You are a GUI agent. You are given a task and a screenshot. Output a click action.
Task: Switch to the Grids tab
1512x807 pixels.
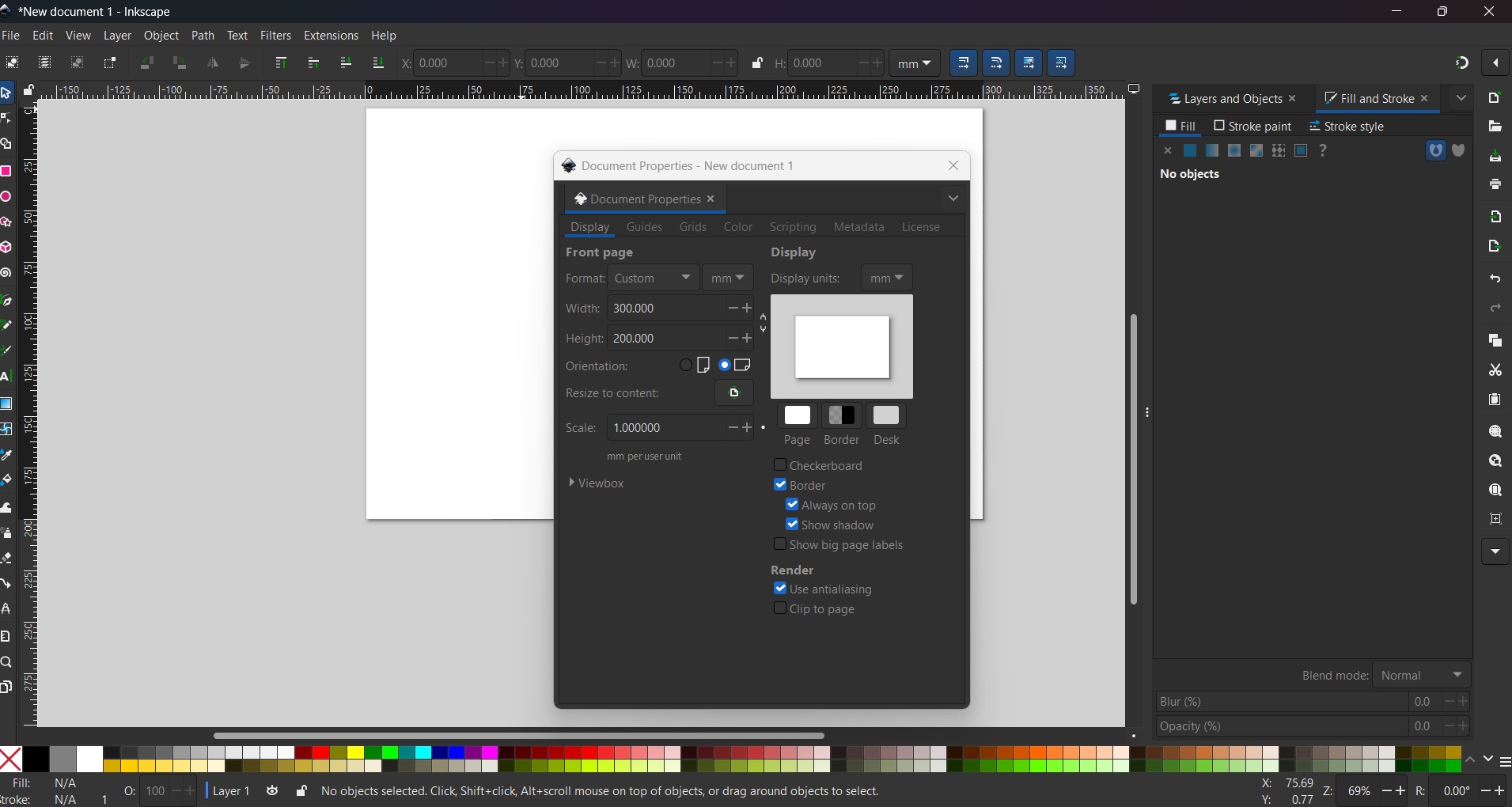[692, 227]
